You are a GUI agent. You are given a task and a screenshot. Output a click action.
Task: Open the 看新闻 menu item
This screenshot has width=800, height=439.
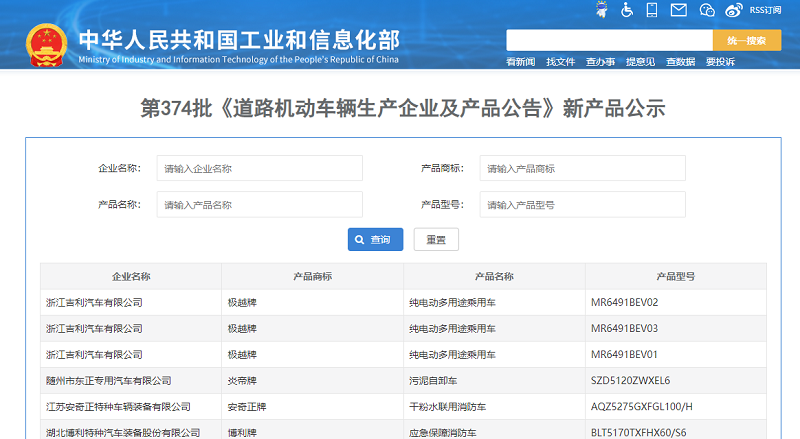tap(520, 62)
